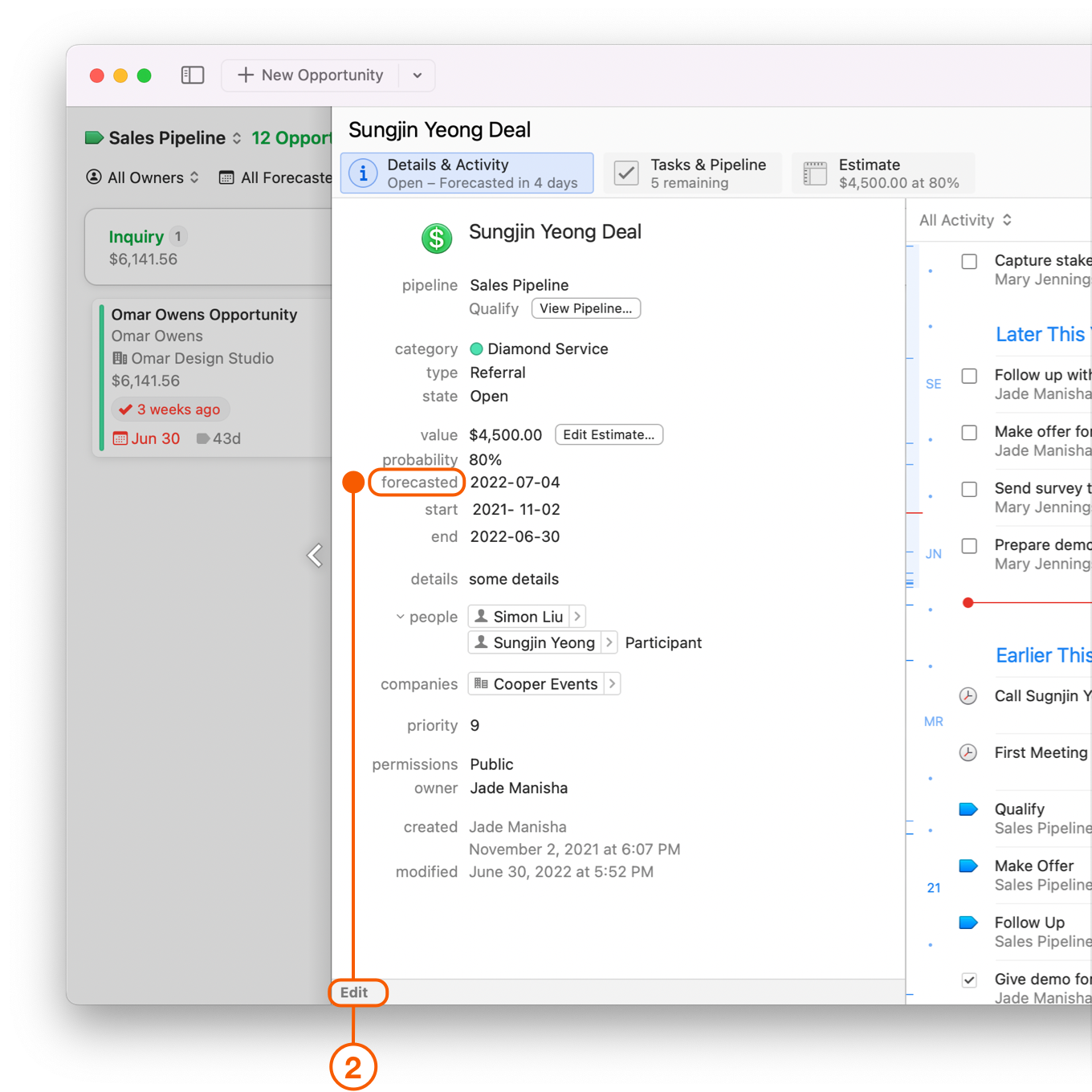Jump to 21 in the timeline index
The image size is (1092, 1092).
click(x=933, y=888)
